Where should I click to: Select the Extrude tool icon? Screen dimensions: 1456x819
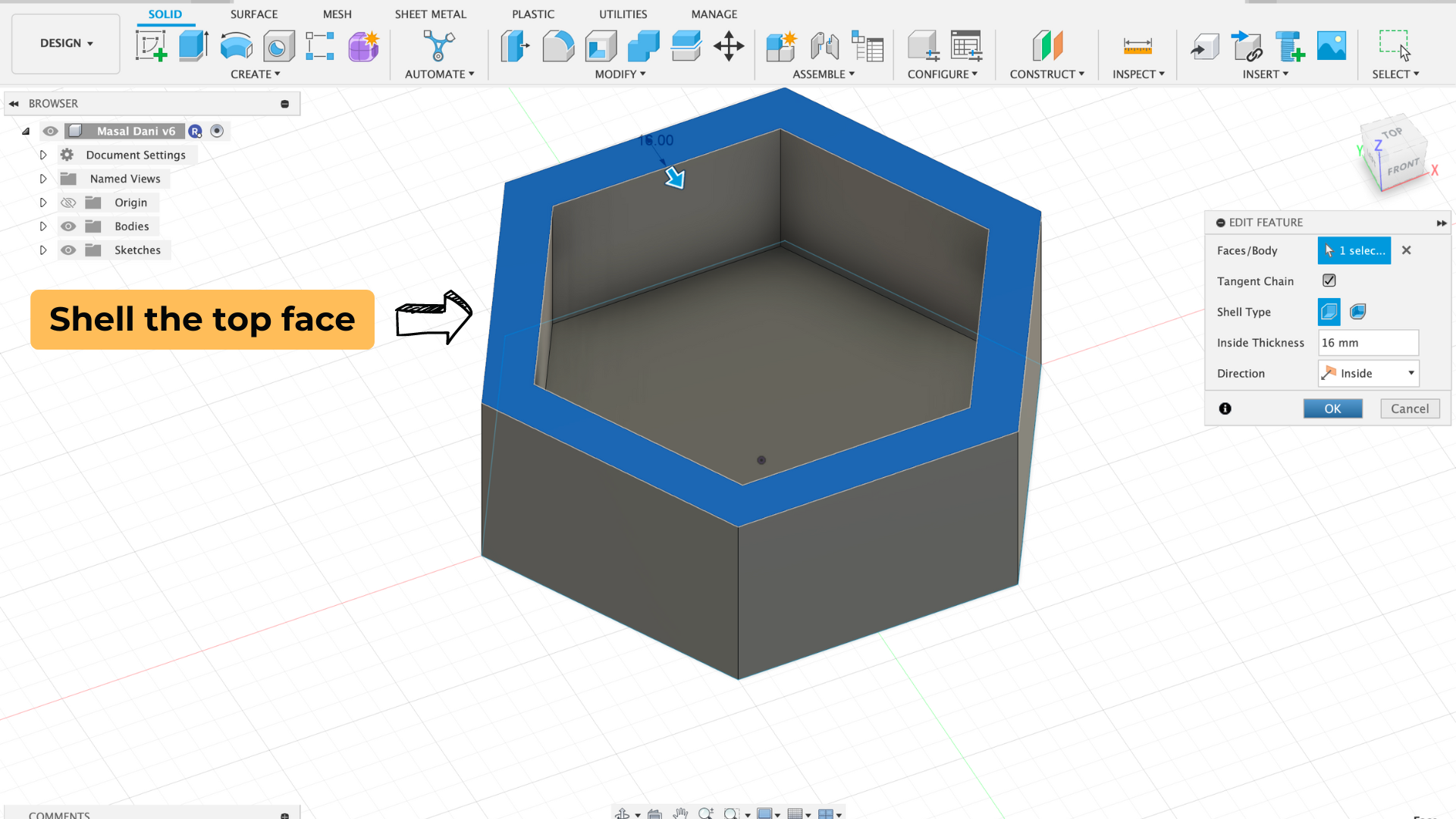193,46
